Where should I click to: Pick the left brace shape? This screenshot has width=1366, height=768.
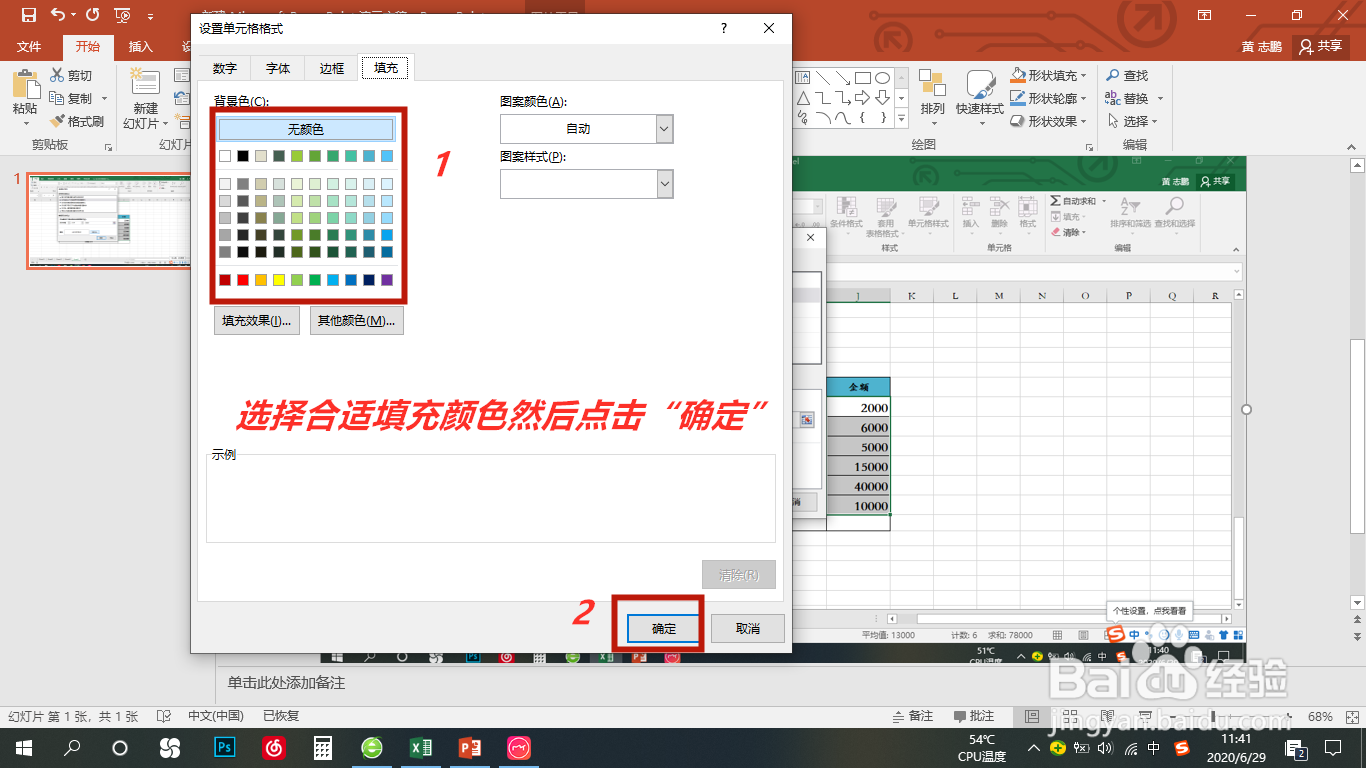[x=862, y=118]
